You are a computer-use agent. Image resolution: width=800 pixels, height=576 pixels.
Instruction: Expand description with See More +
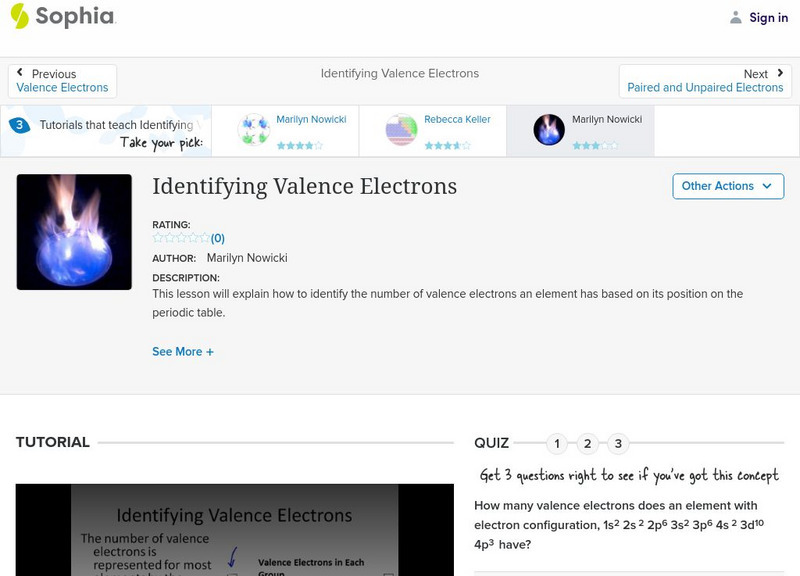183,352
